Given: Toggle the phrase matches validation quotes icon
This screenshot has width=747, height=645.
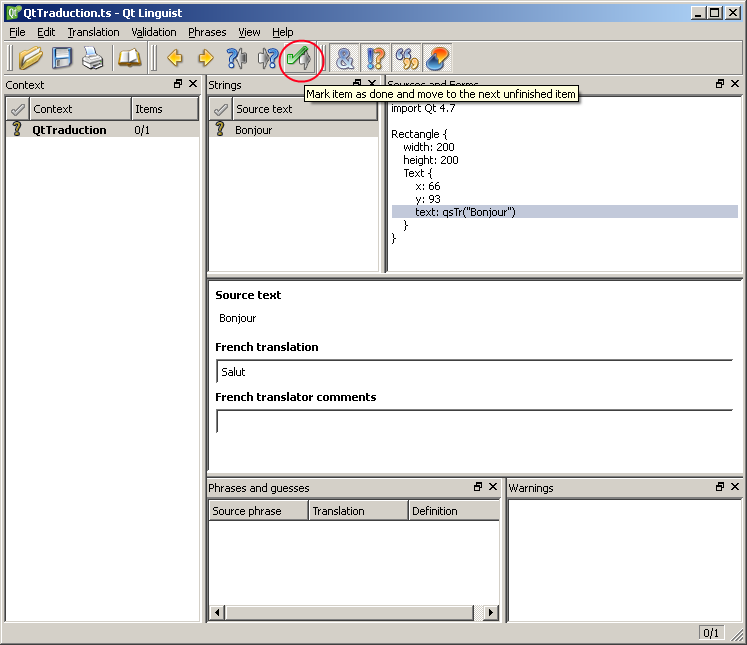Looking at the screenshot, I should pos(406,59).
